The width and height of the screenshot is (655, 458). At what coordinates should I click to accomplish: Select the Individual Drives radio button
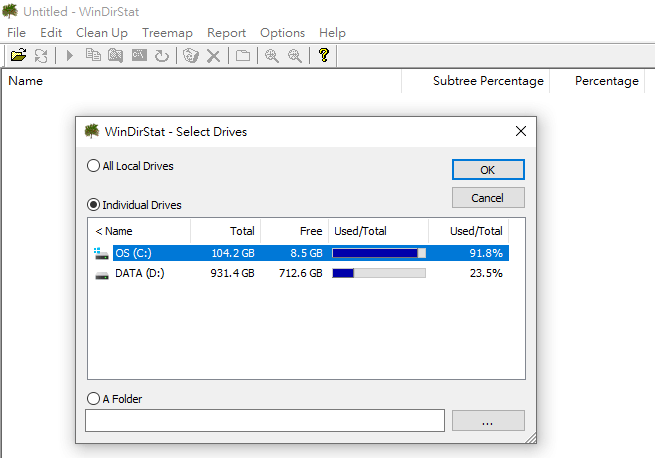[93, 205]
